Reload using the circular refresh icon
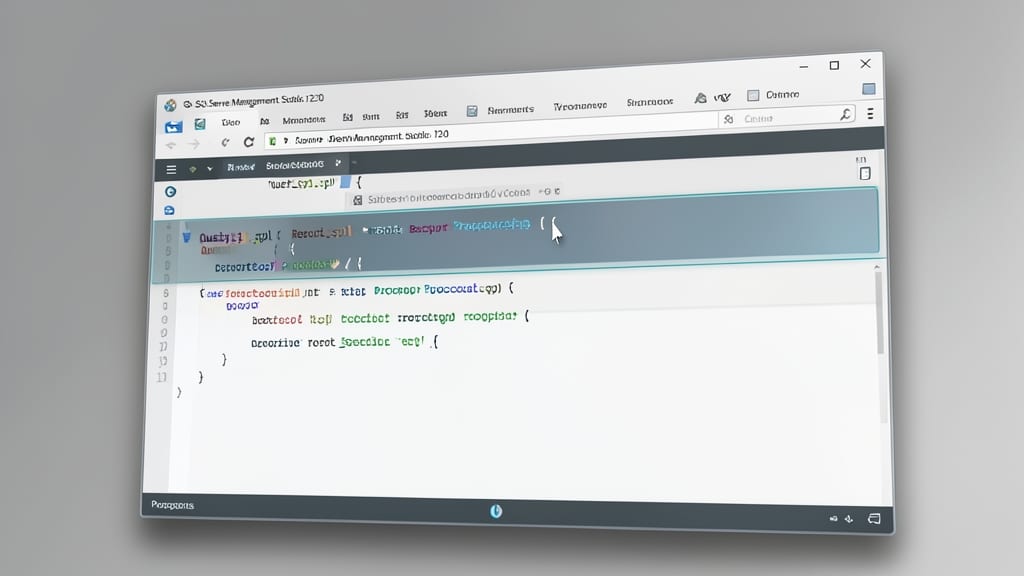1024x576 pixels. tap(249, 142)
